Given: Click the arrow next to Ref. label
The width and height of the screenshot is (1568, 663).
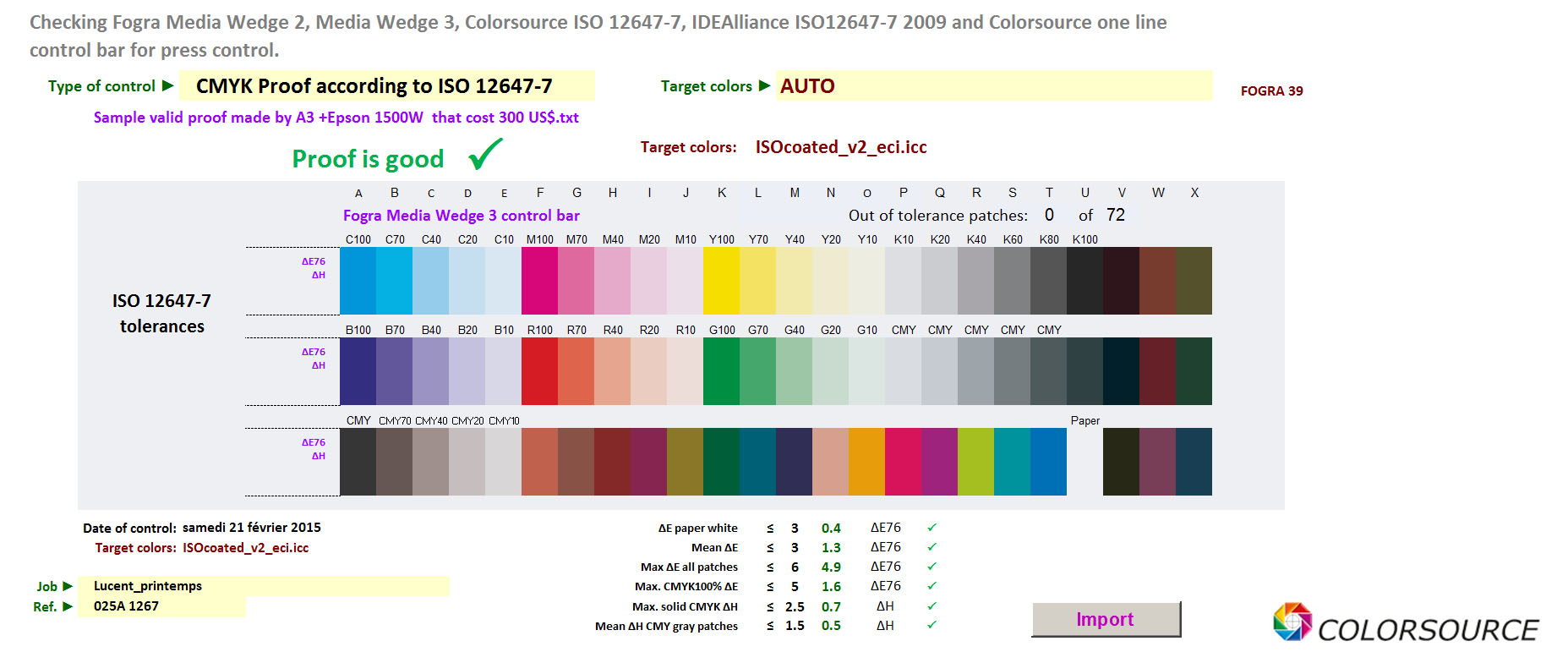Looking at the screenshot, I should pos(68,606).
